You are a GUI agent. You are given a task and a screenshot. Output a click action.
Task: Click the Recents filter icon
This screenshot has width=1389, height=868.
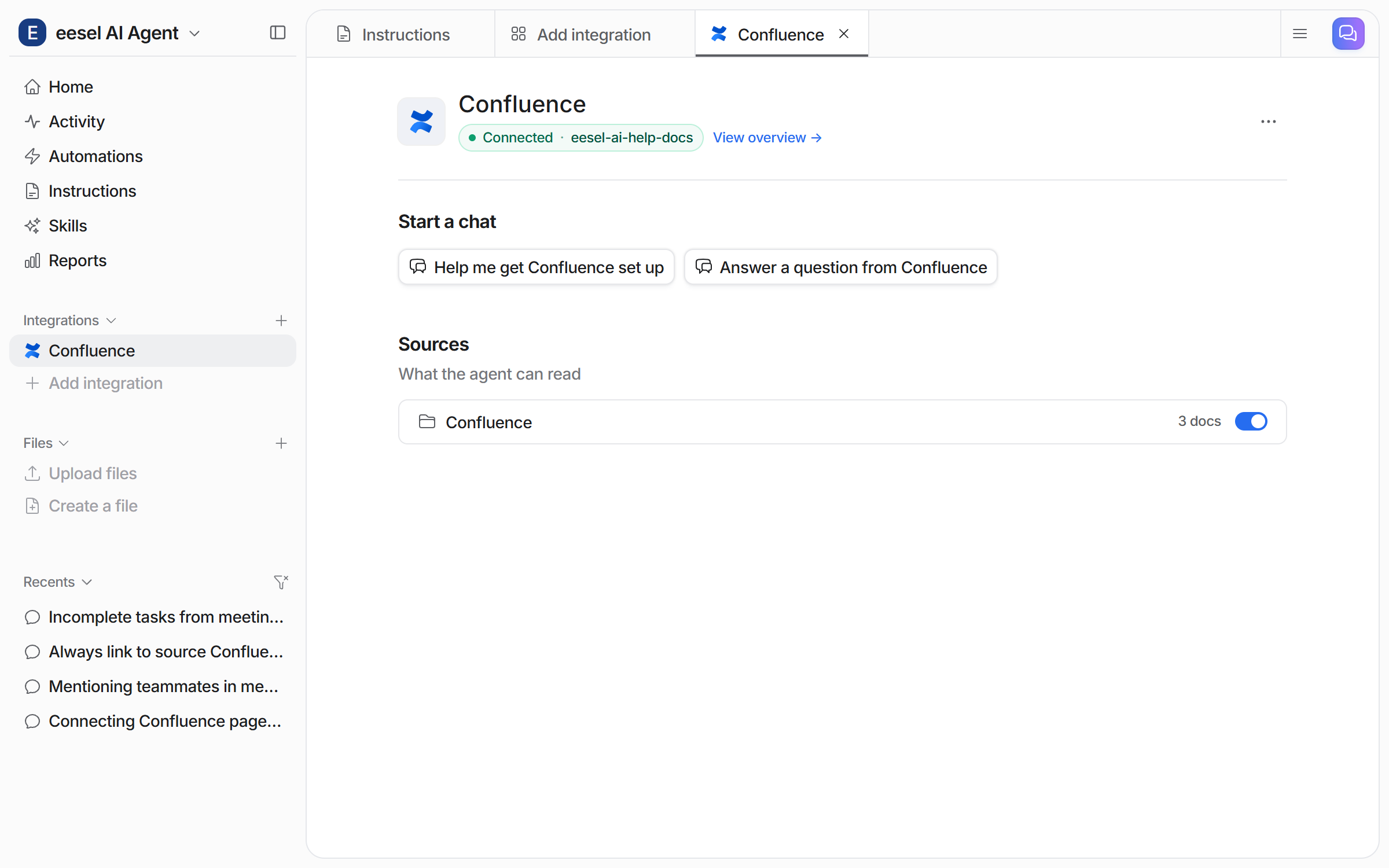(281, 582)
